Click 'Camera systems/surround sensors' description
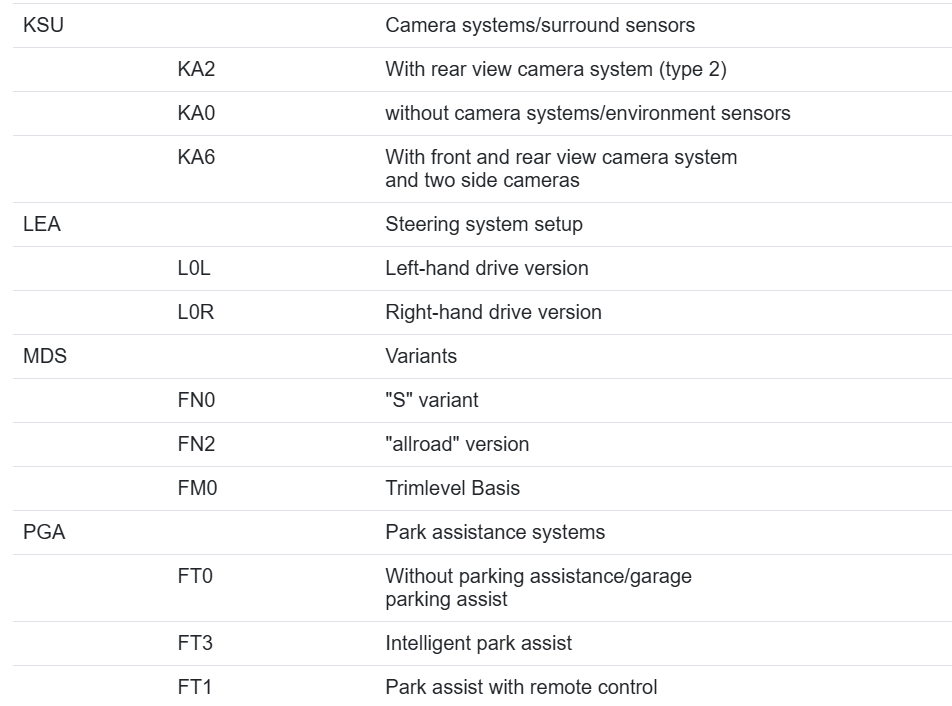This screenshot has height=706, width=952. 540,25
